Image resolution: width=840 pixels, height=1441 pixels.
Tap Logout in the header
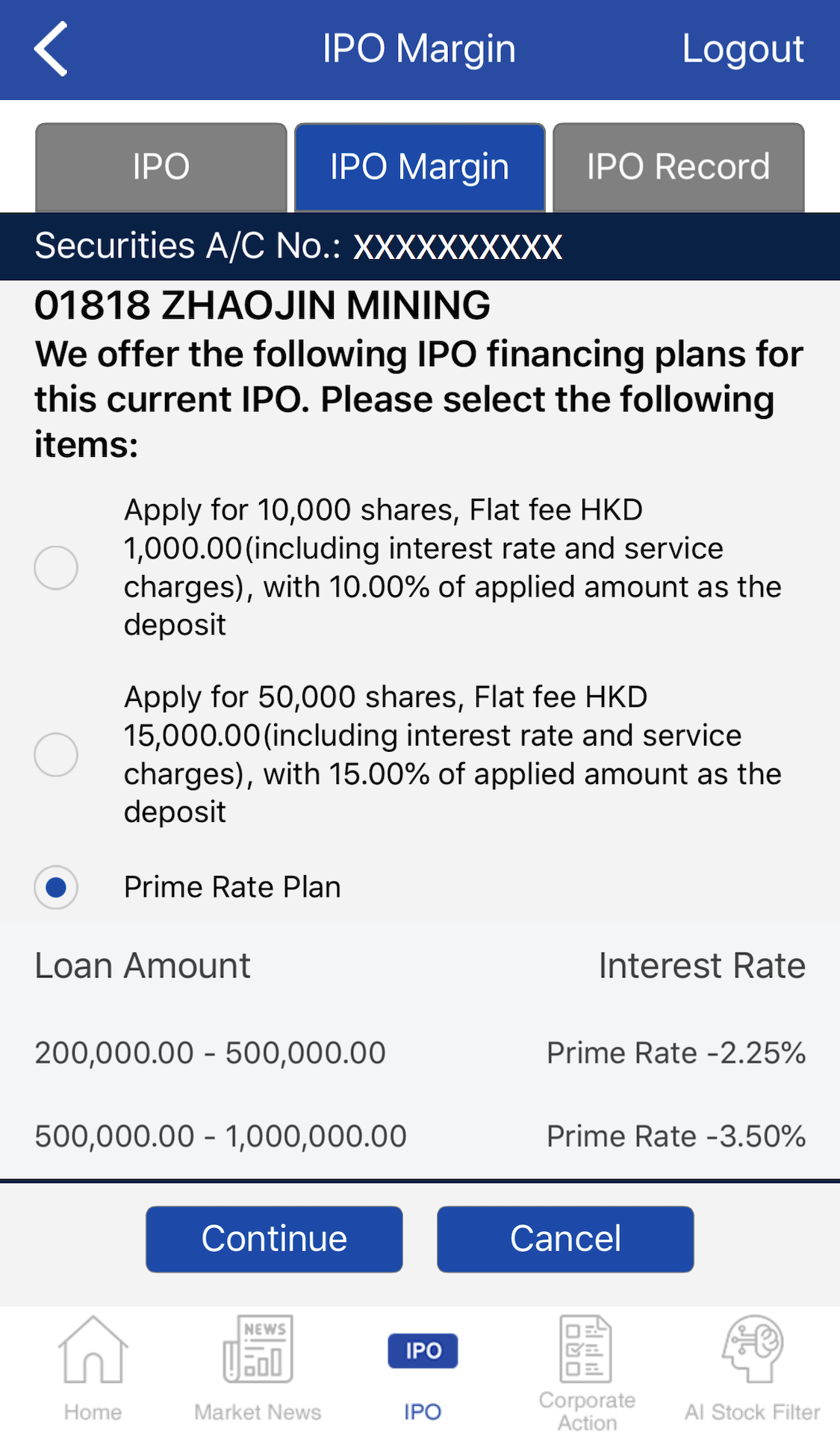[743, 49]
